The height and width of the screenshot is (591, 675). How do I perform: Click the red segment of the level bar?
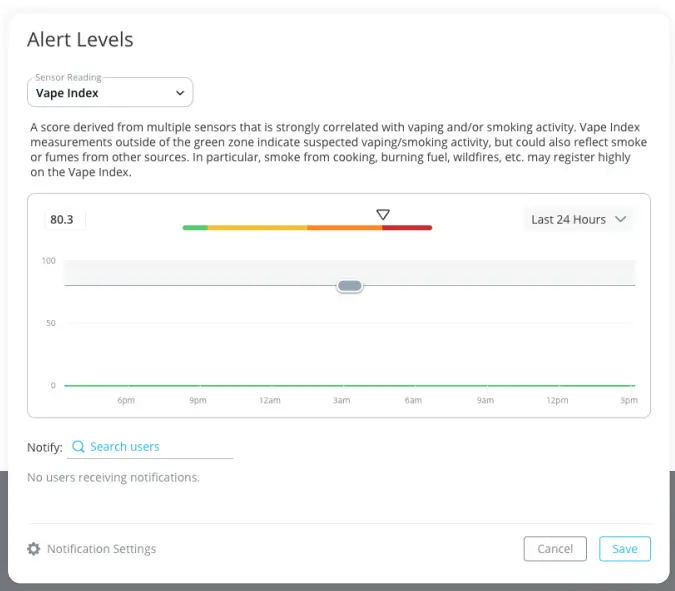point(407,228)
